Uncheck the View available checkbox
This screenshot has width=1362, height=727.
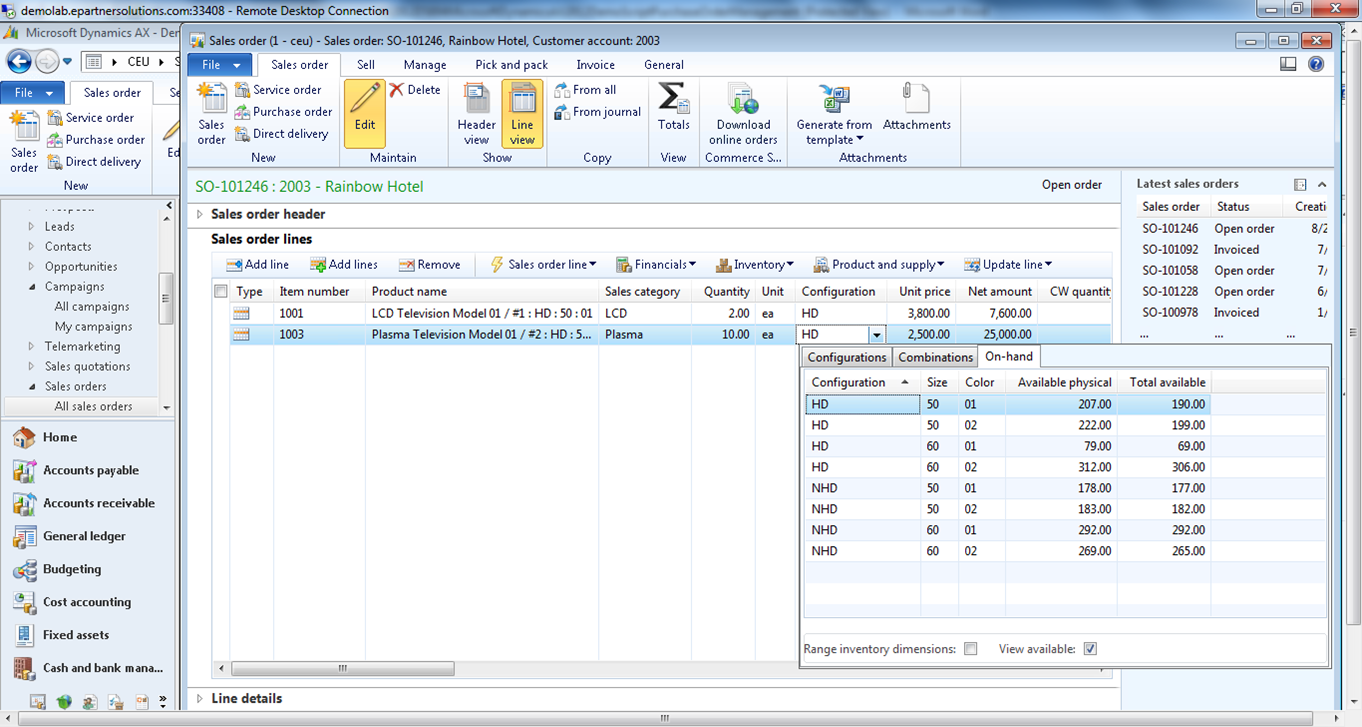pos(1090,649)
